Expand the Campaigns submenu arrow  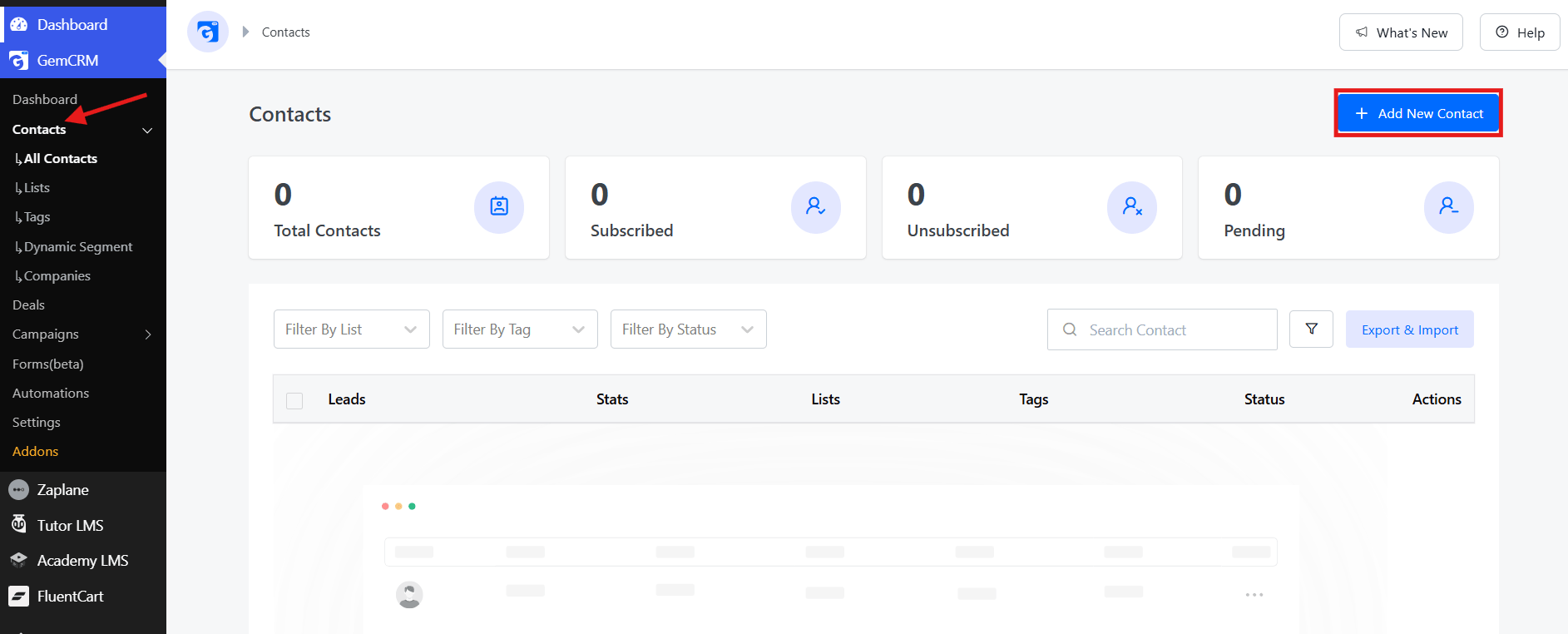148,334
